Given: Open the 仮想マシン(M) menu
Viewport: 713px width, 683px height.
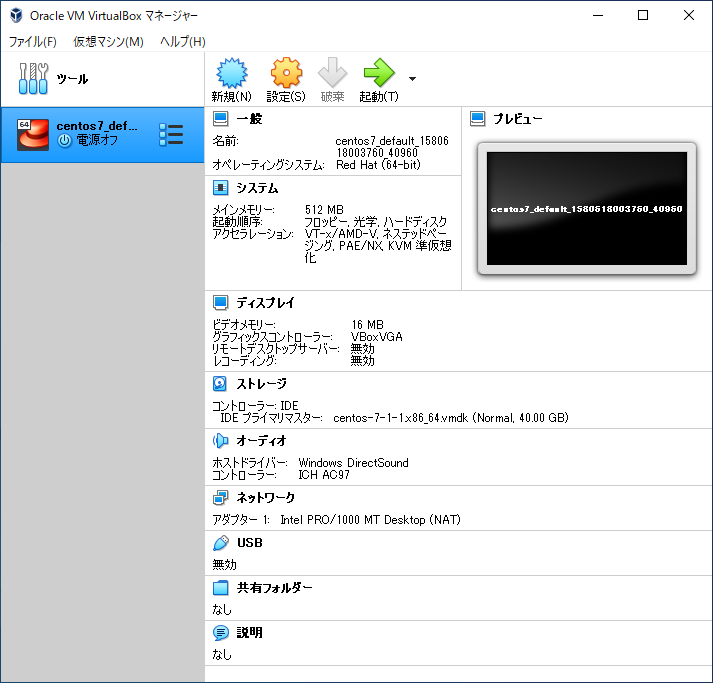Looking at the screenshot, I should coord(108,42).
